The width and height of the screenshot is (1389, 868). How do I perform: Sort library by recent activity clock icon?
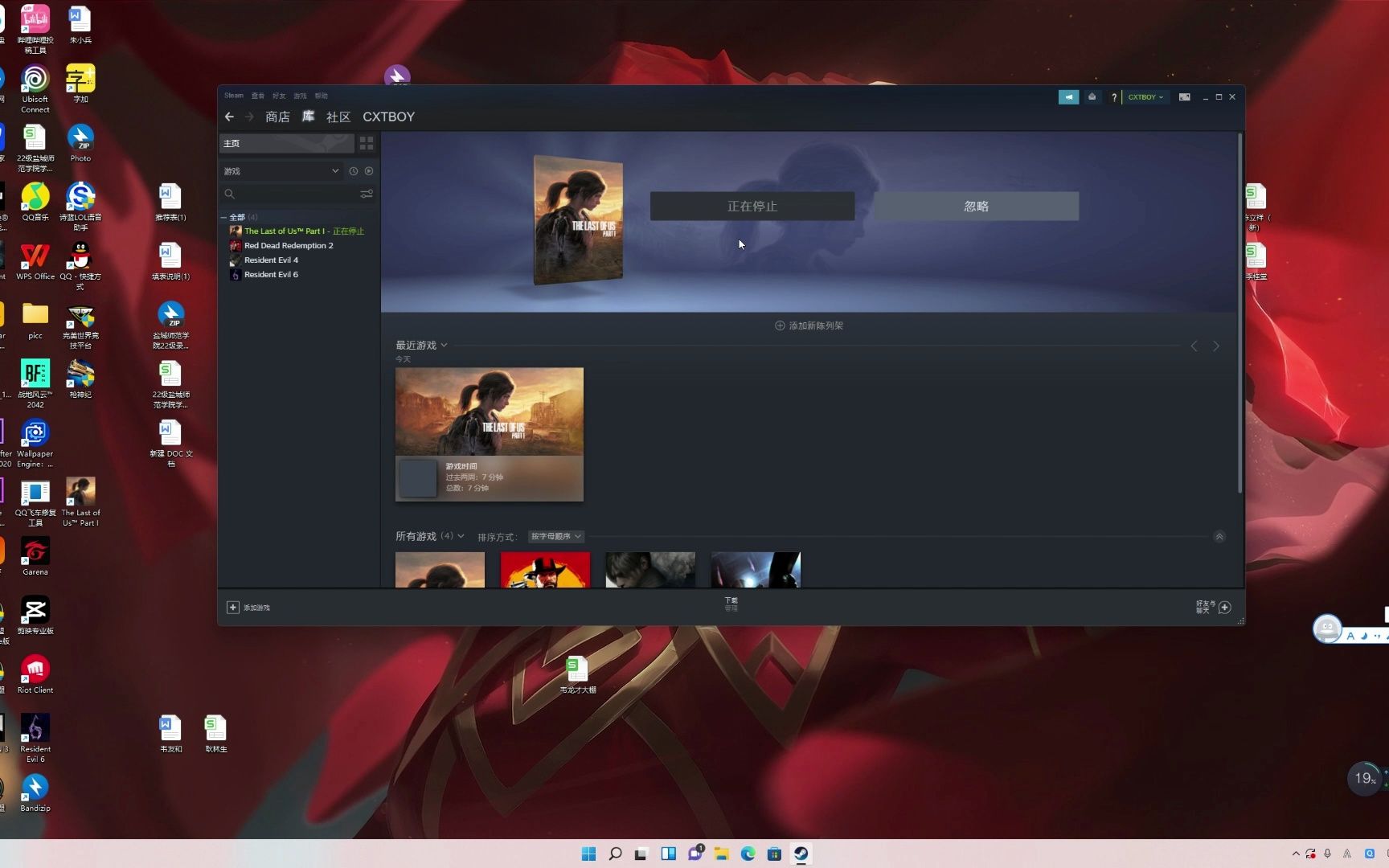pos(353,171)
